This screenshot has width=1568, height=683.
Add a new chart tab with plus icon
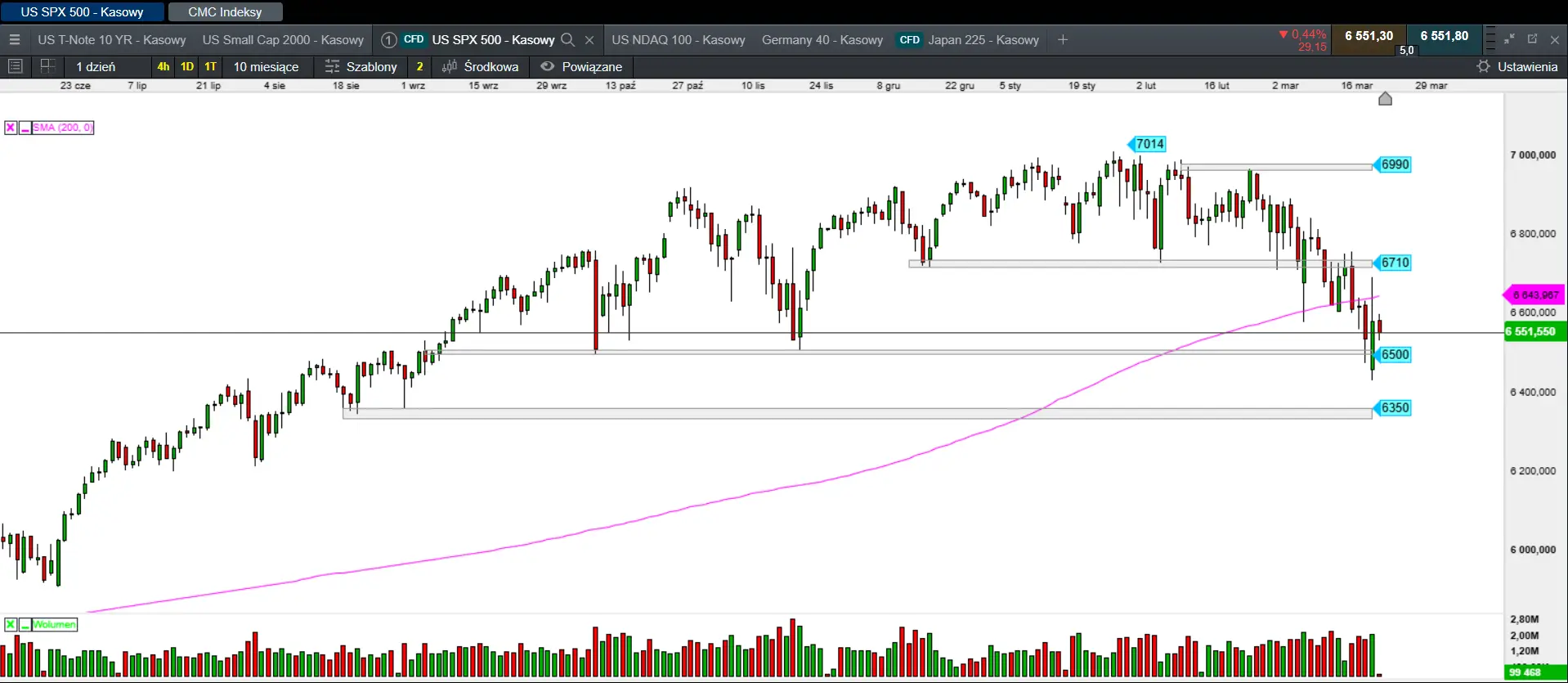coord(1063,39)
